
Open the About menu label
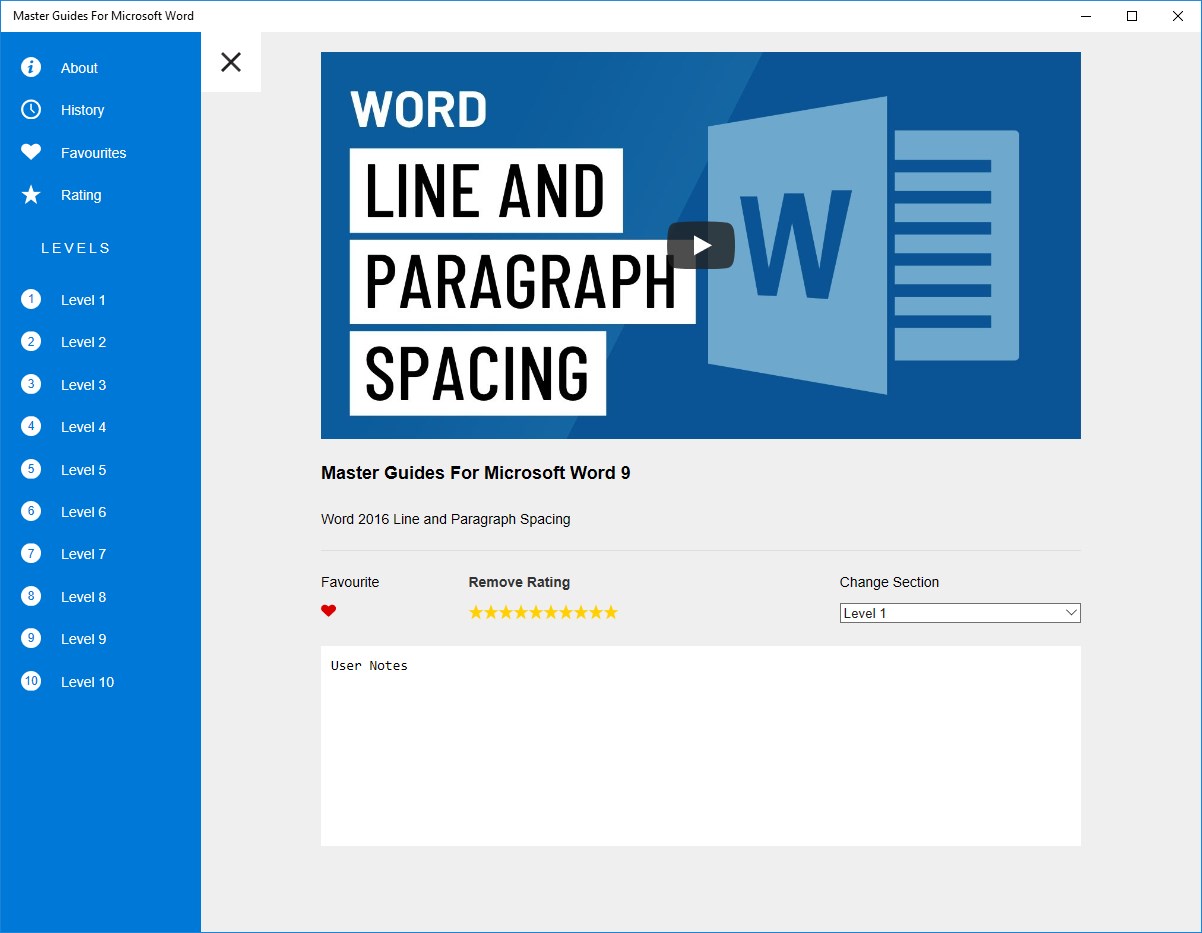[79, 68]
